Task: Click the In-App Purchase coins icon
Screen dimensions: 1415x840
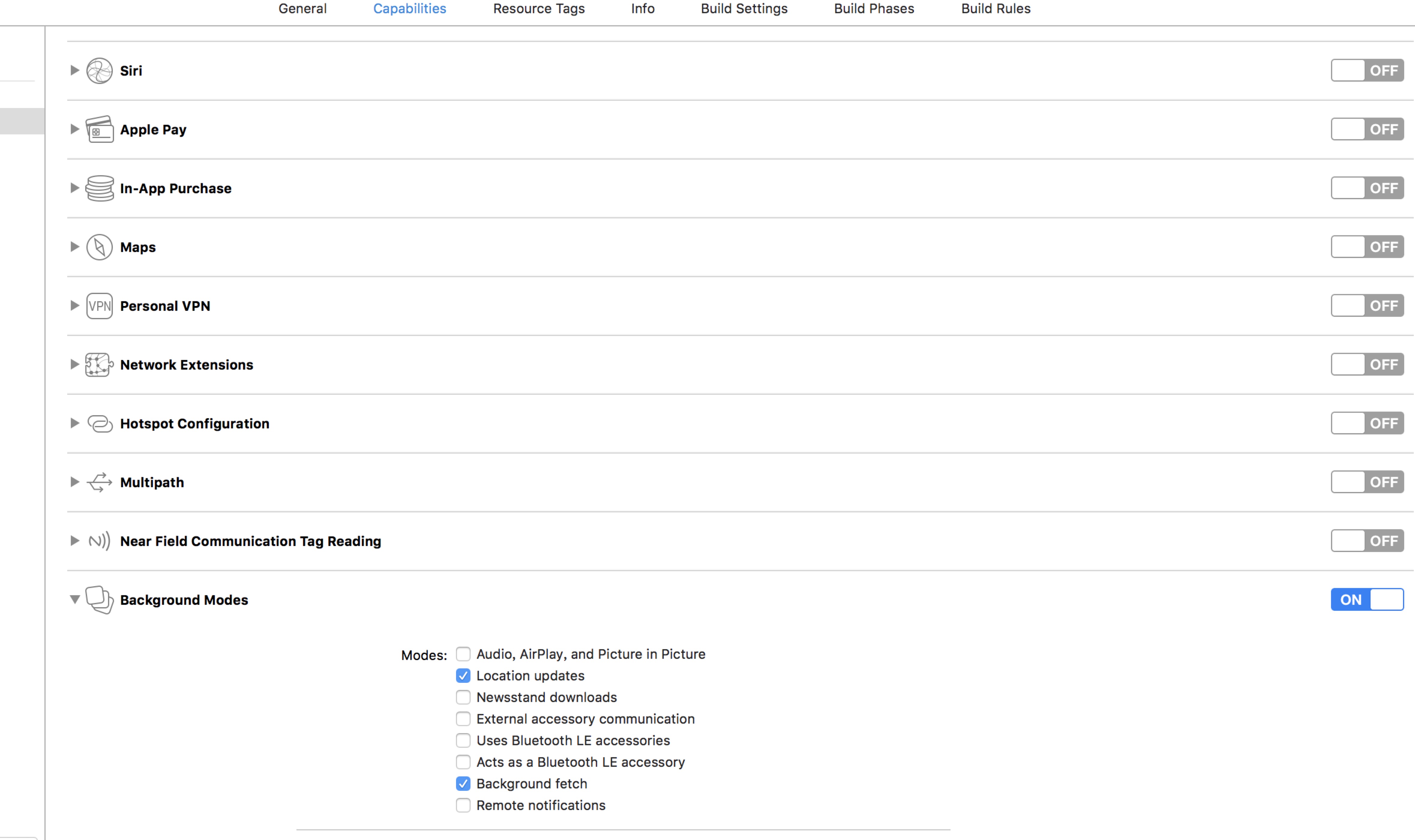Action: click(99, 188)
